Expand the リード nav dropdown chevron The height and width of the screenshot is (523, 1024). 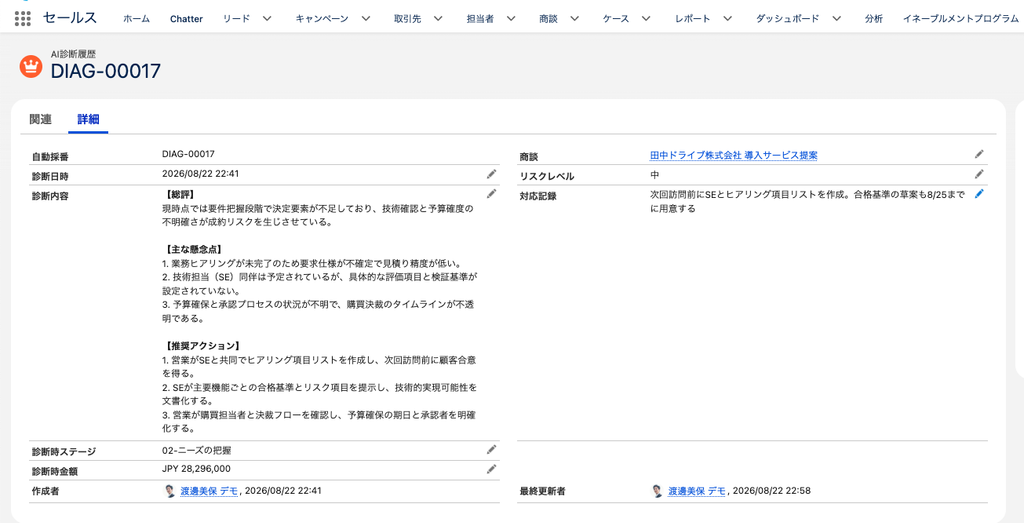click(269, 19)
